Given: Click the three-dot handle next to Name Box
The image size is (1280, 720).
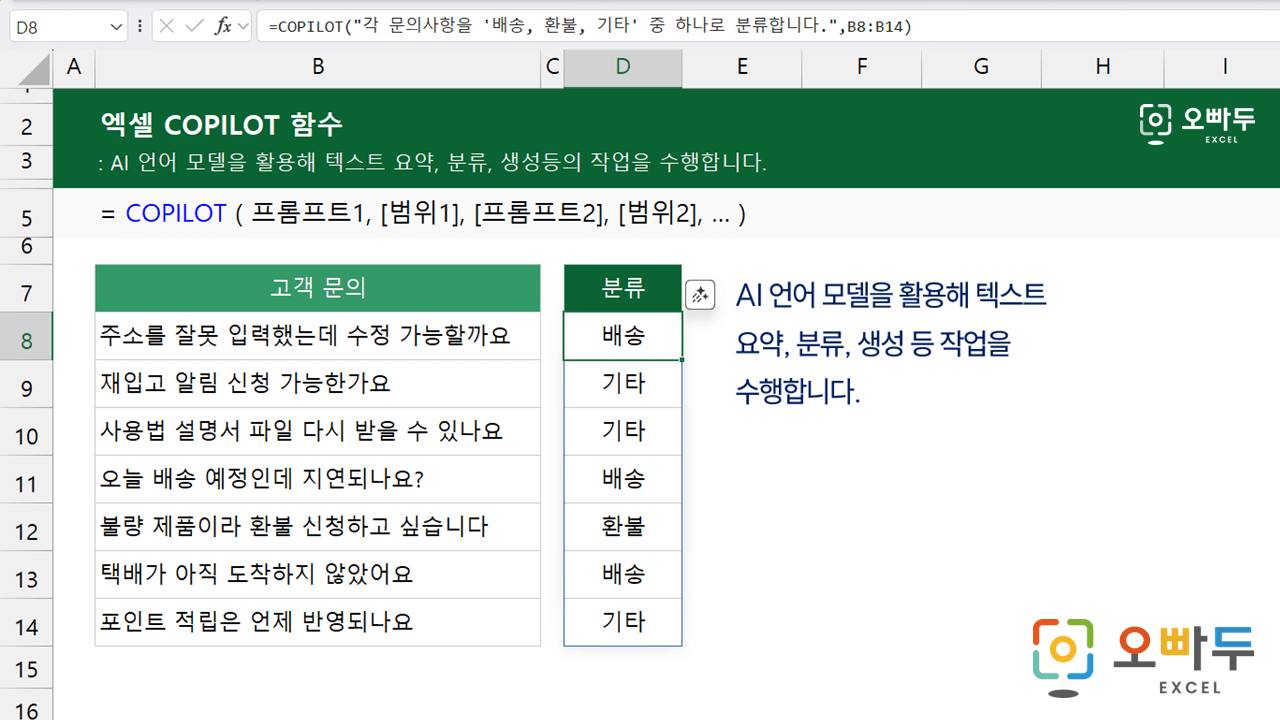Looking at the screenshot, I should click(x=139, y=27).
